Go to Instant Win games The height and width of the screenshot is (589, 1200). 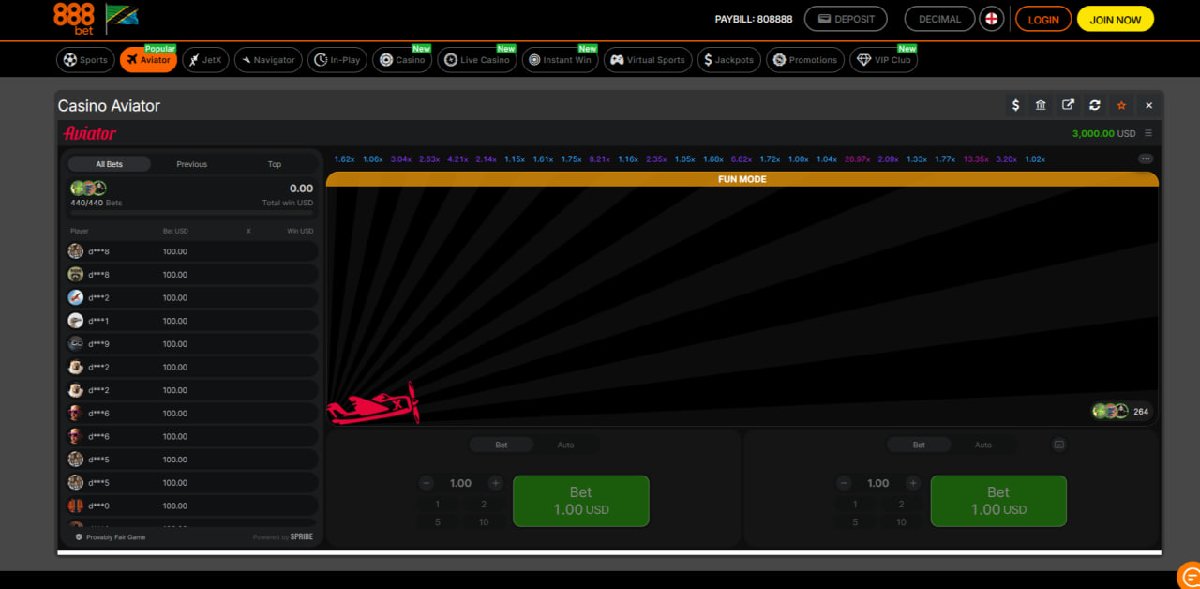tap(560, 60)
